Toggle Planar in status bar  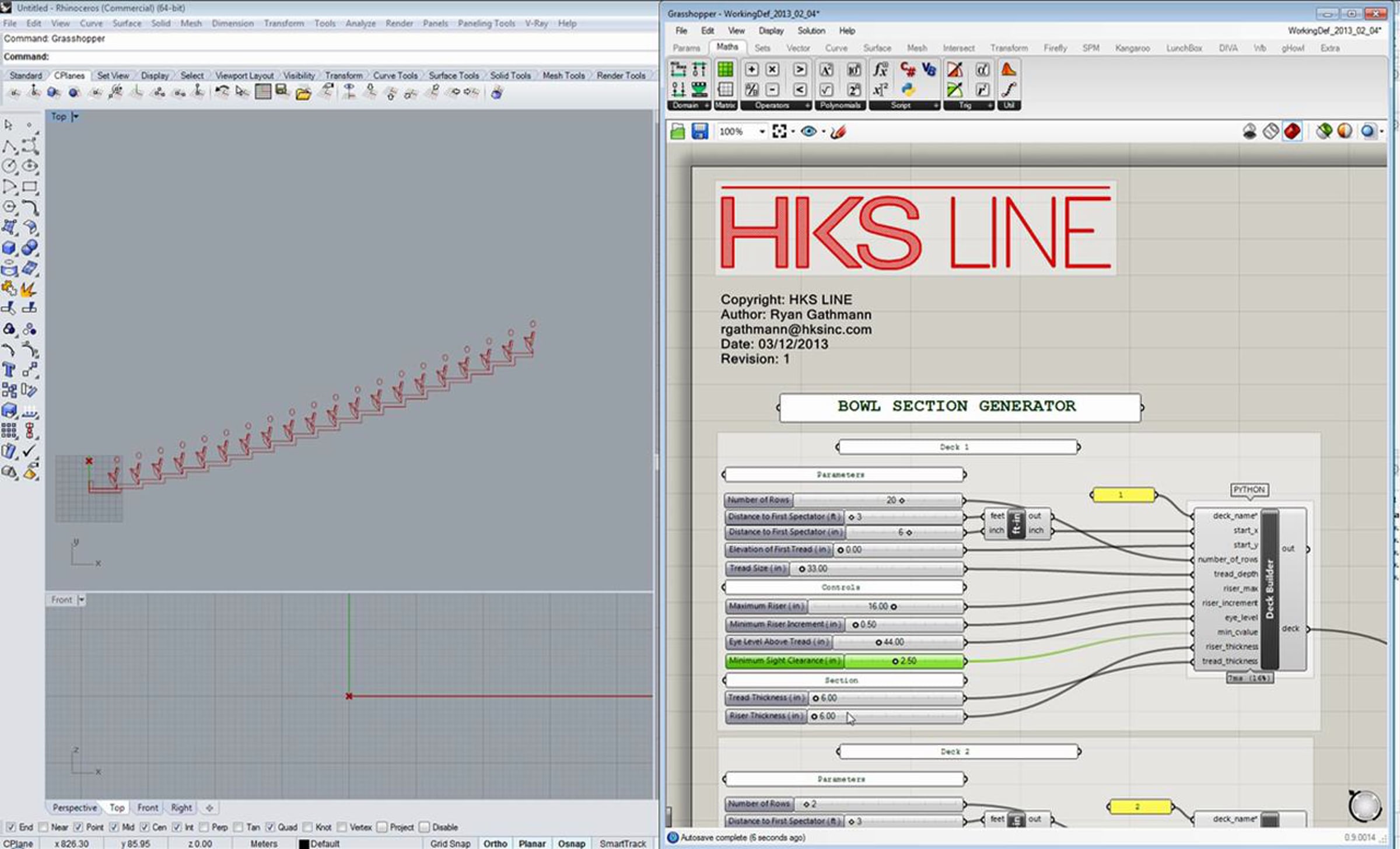coord(532,844)
